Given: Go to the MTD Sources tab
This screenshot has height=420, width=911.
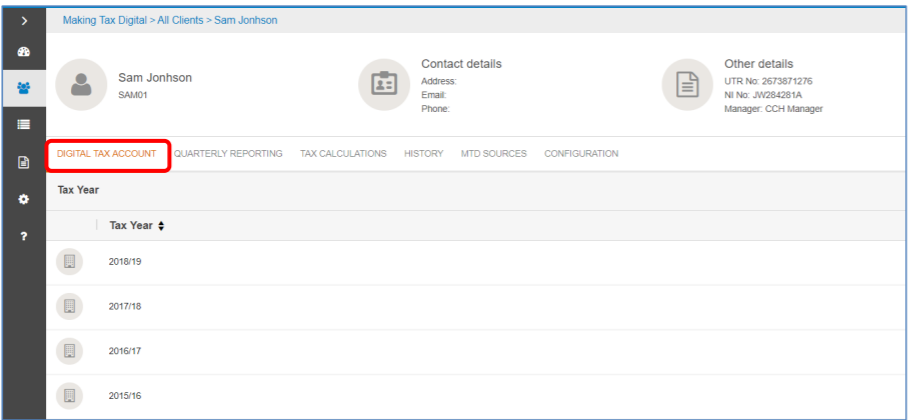Looking at the screenshot, I should tap(494, 154).
